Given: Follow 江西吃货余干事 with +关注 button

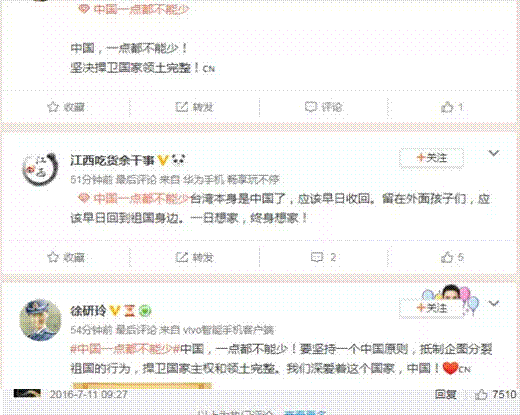Looking at the screenshot, I should coord(432,158).
